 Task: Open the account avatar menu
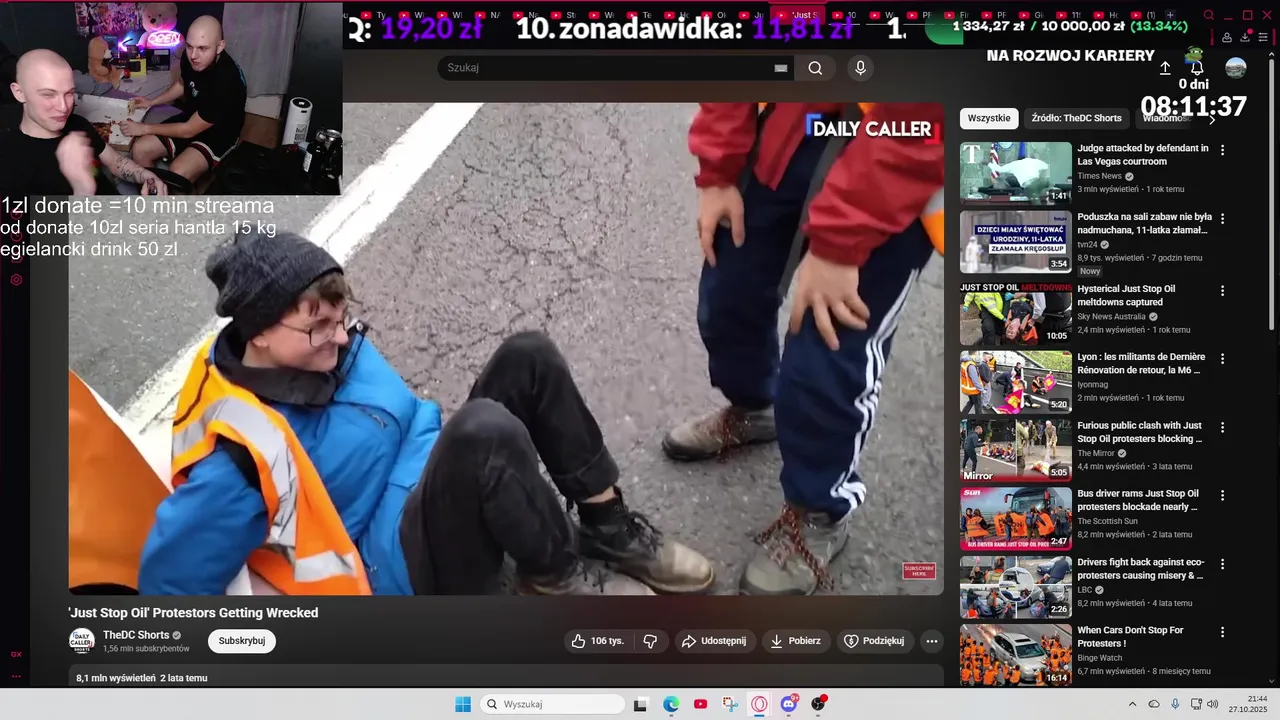click(x=1236, y=68)
